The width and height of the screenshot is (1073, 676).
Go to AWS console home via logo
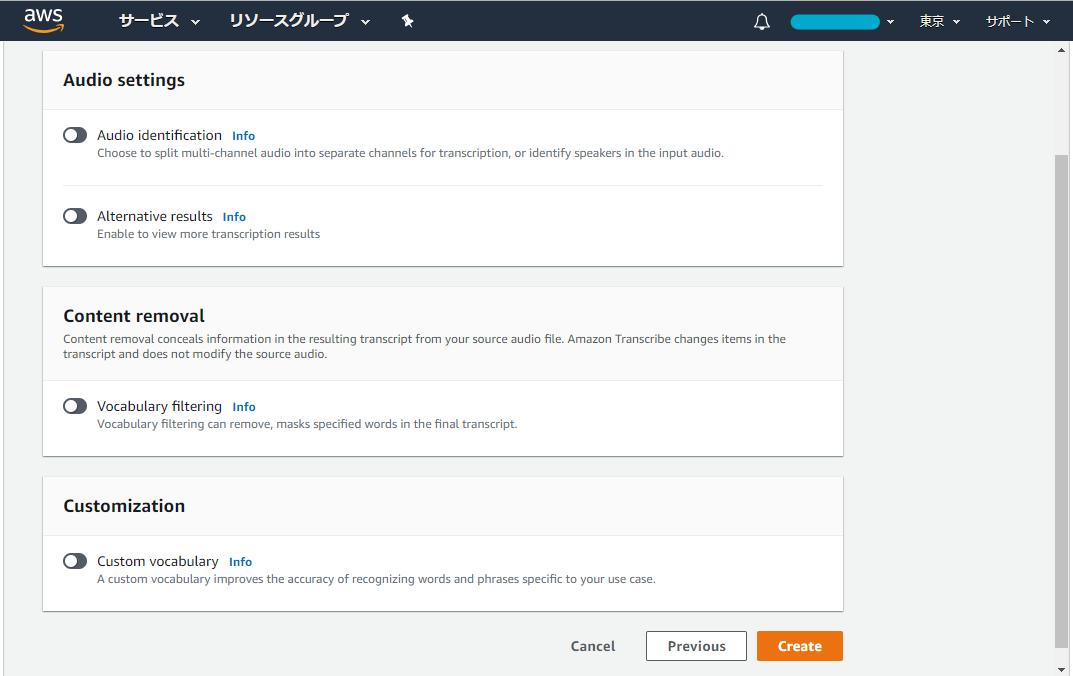pyautogui.click(x=43, y=21)
